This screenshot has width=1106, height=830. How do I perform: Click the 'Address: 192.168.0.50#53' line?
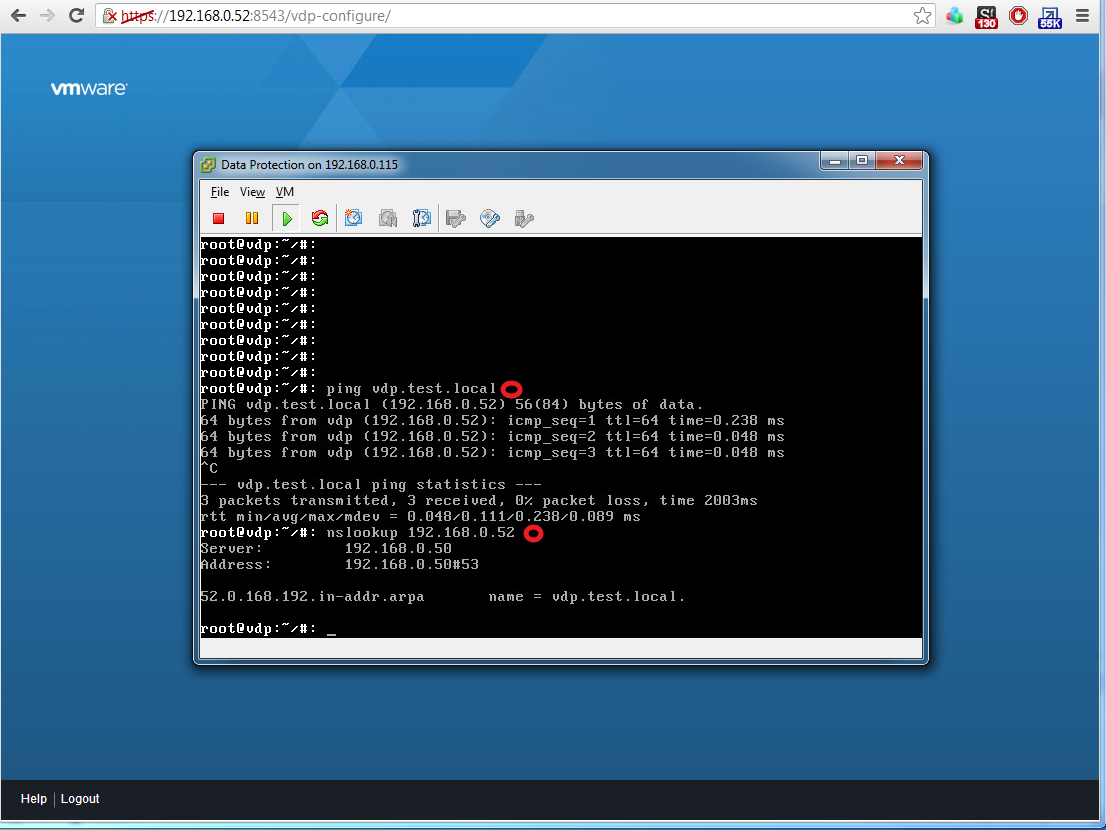pyautogui.click(x=339, y=565)
